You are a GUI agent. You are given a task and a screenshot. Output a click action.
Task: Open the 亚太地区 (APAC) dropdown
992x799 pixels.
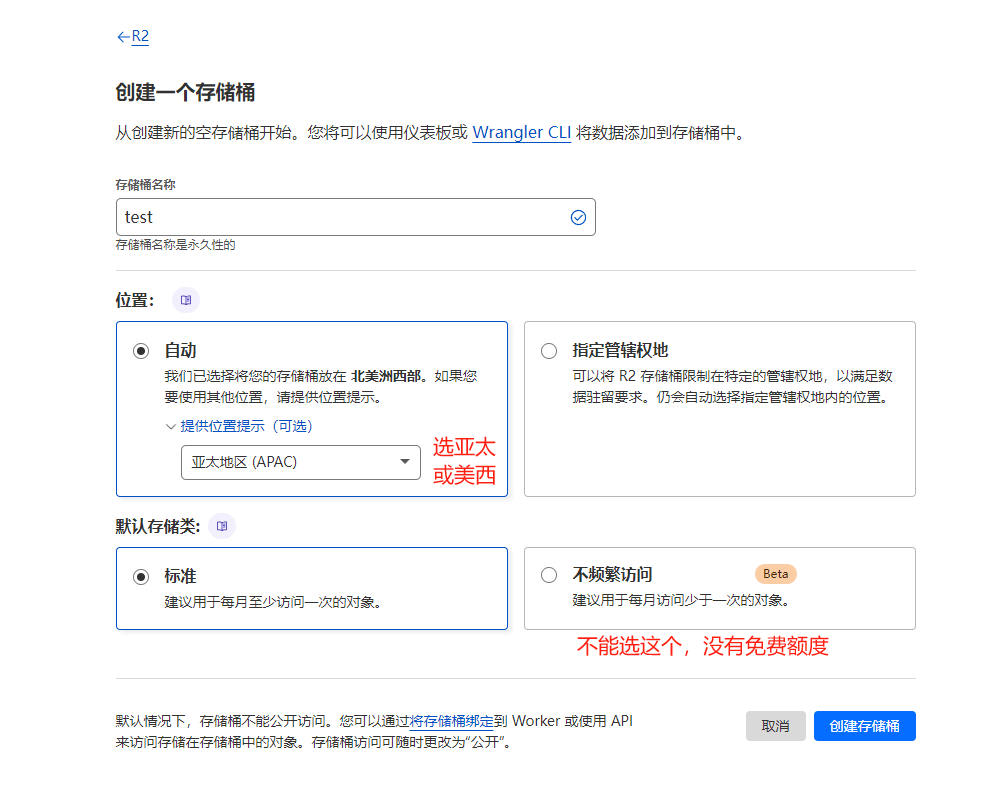[300, 462]
